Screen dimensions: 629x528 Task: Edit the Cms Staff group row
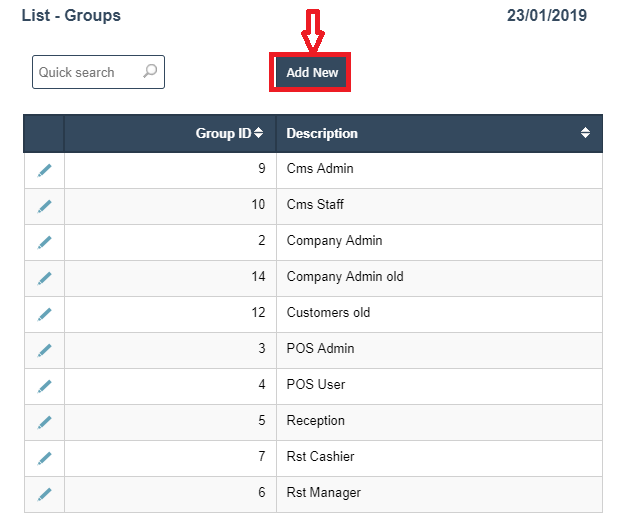(x=44, y=206)
